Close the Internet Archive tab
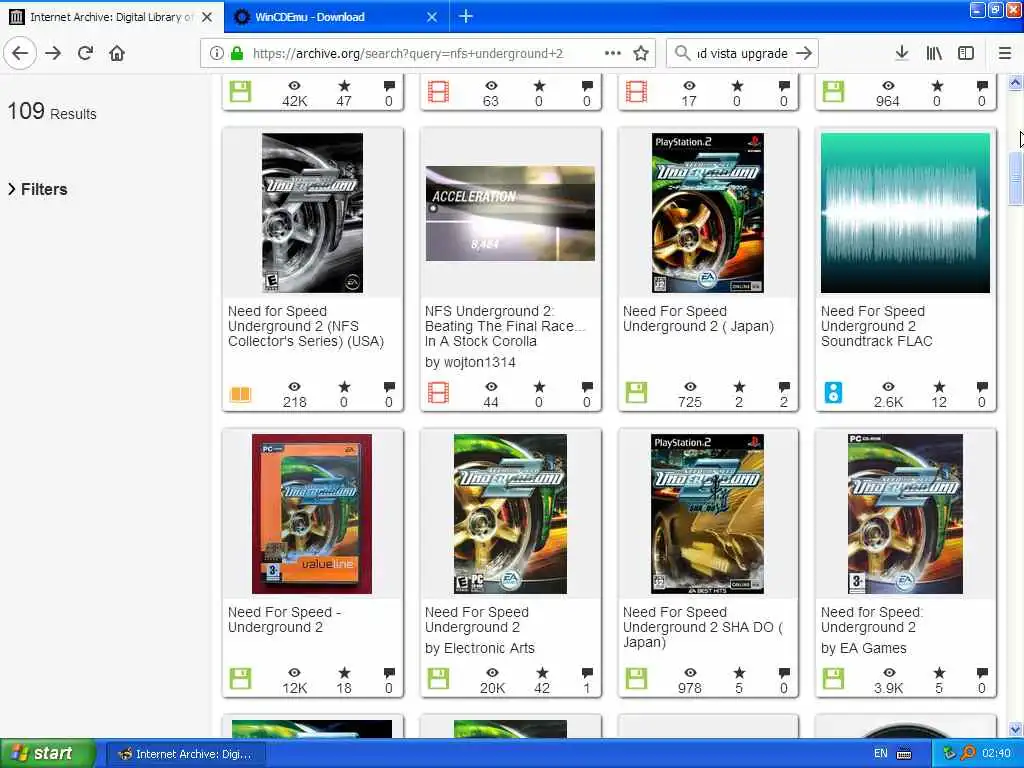This screenshot has height=768, width=1024. point(207,17)
